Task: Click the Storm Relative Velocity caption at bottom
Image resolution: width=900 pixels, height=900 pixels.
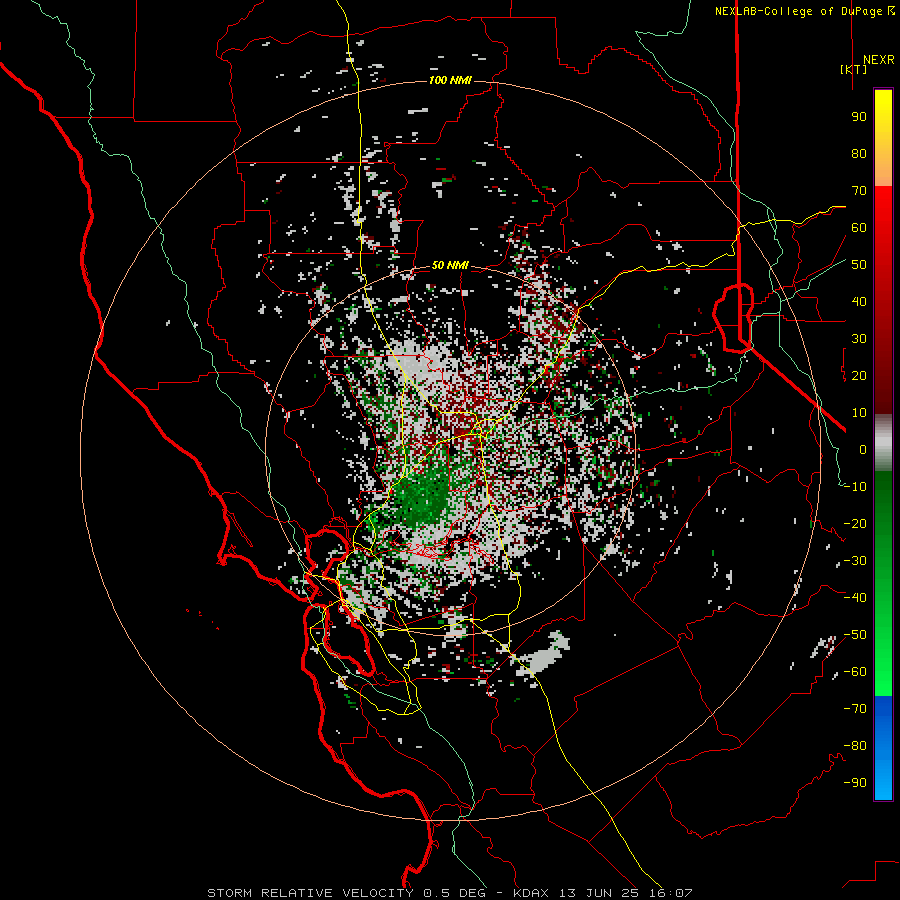Action: click(449, 893)
